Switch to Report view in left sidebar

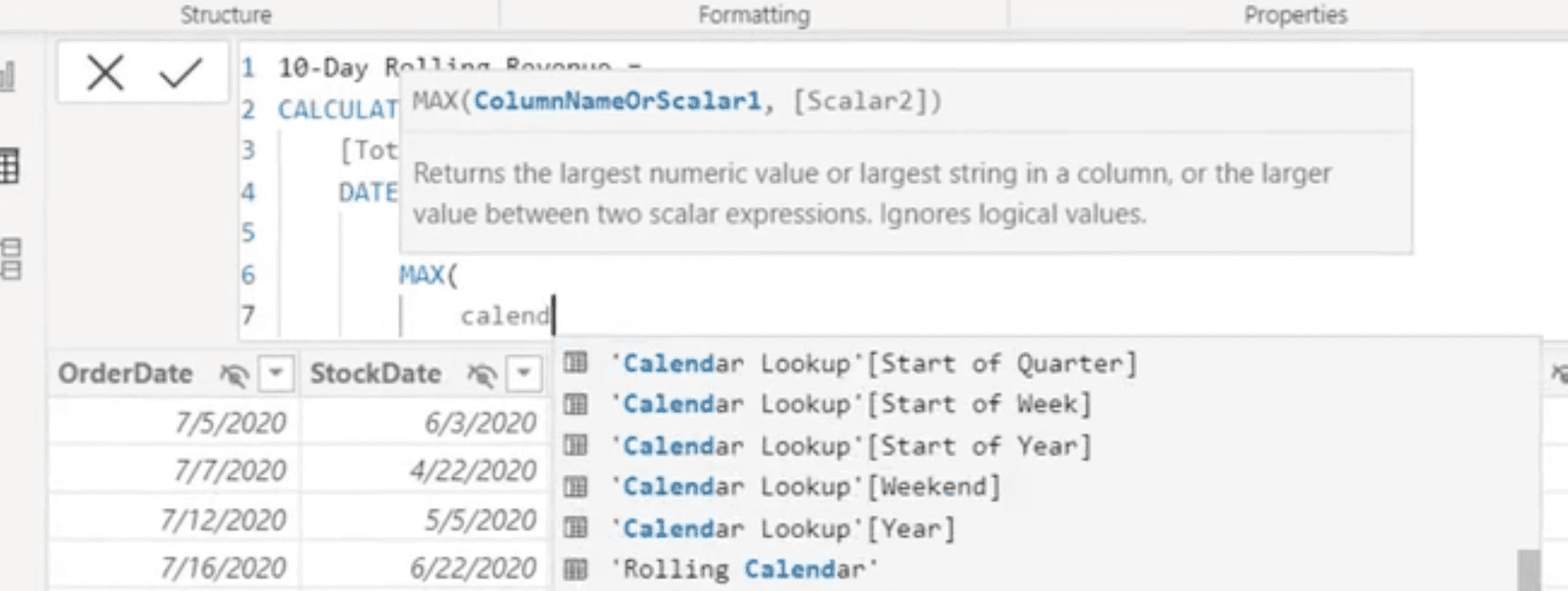pyautogui.click(x=8, y=78)
